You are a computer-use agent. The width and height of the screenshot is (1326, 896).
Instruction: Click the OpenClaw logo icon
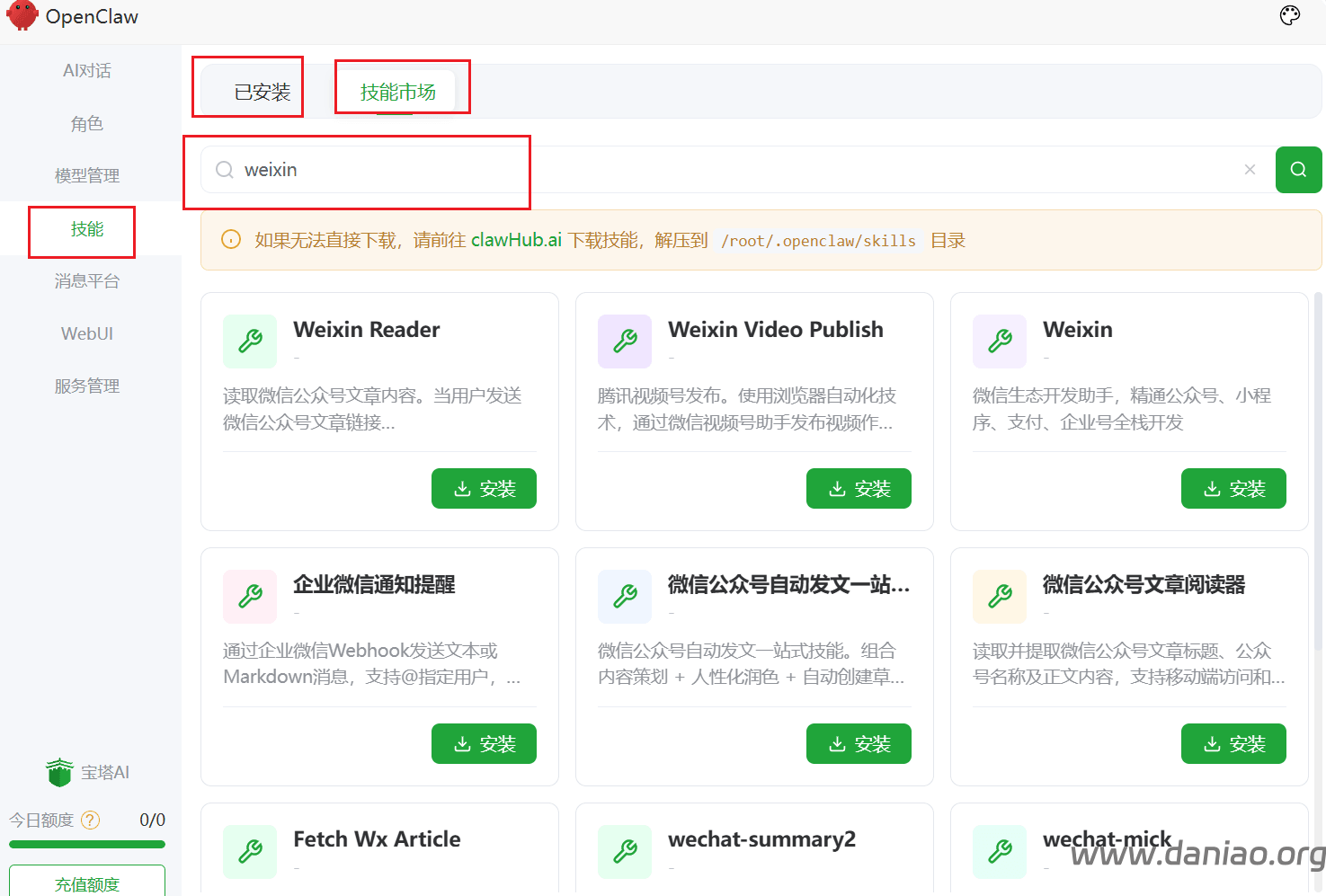(x=22, y=16)
